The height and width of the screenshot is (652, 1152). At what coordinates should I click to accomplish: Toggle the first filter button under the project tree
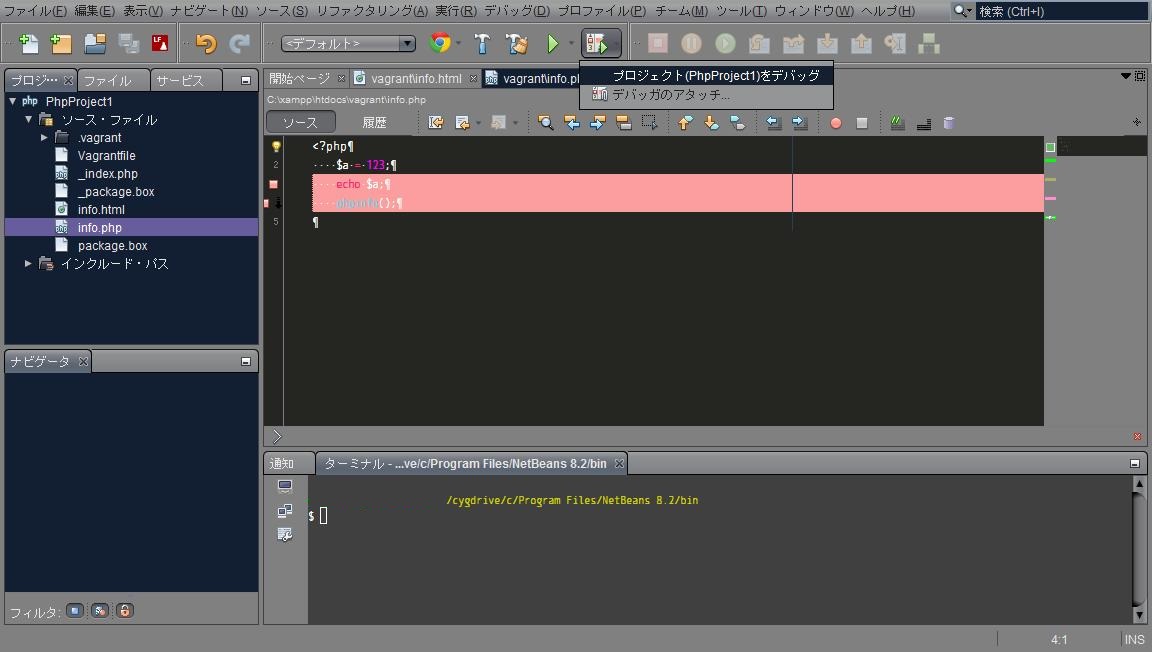pos(75,610)
